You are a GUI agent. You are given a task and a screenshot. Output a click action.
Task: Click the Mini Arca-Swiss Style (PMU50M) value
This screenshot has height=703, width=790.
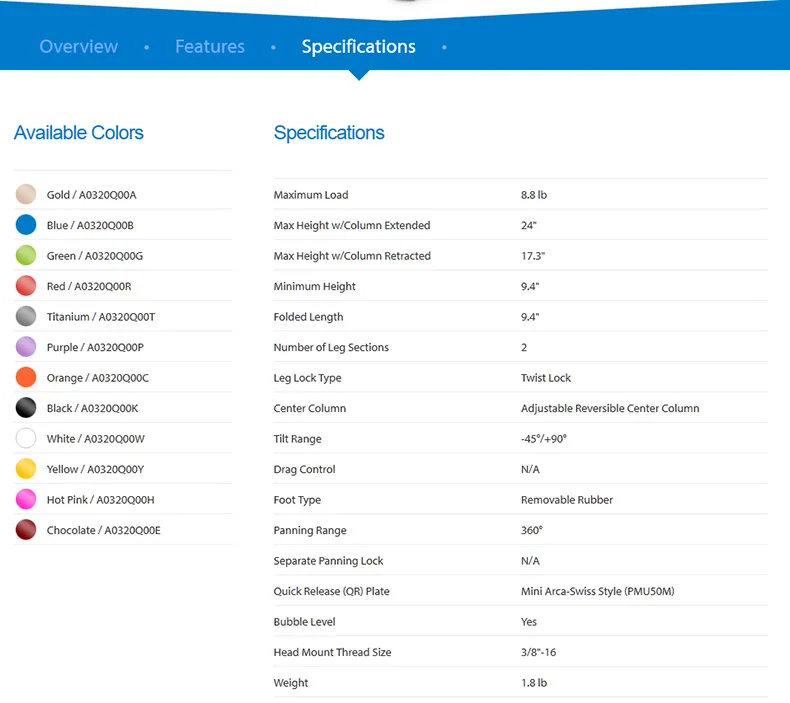pos(598,591)
